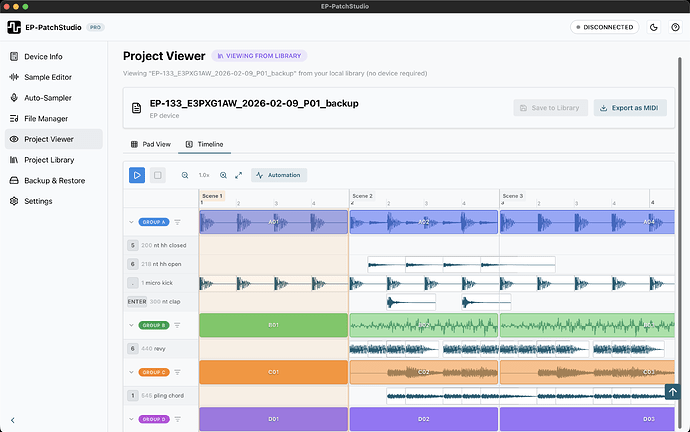Select the Scene 2 timeline marker
The width and height of the screenshot is (690, 432).
click(362, 196)
